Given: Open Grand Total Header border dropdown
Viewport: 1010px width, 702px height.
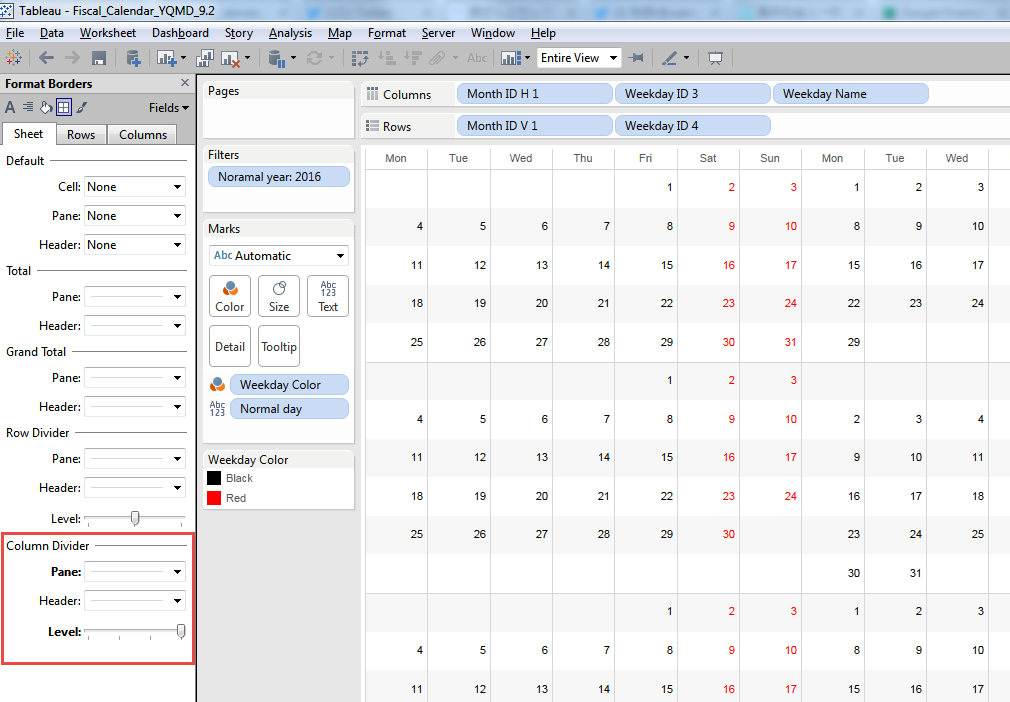Looking at the screenshot, I should click(135, 407).
